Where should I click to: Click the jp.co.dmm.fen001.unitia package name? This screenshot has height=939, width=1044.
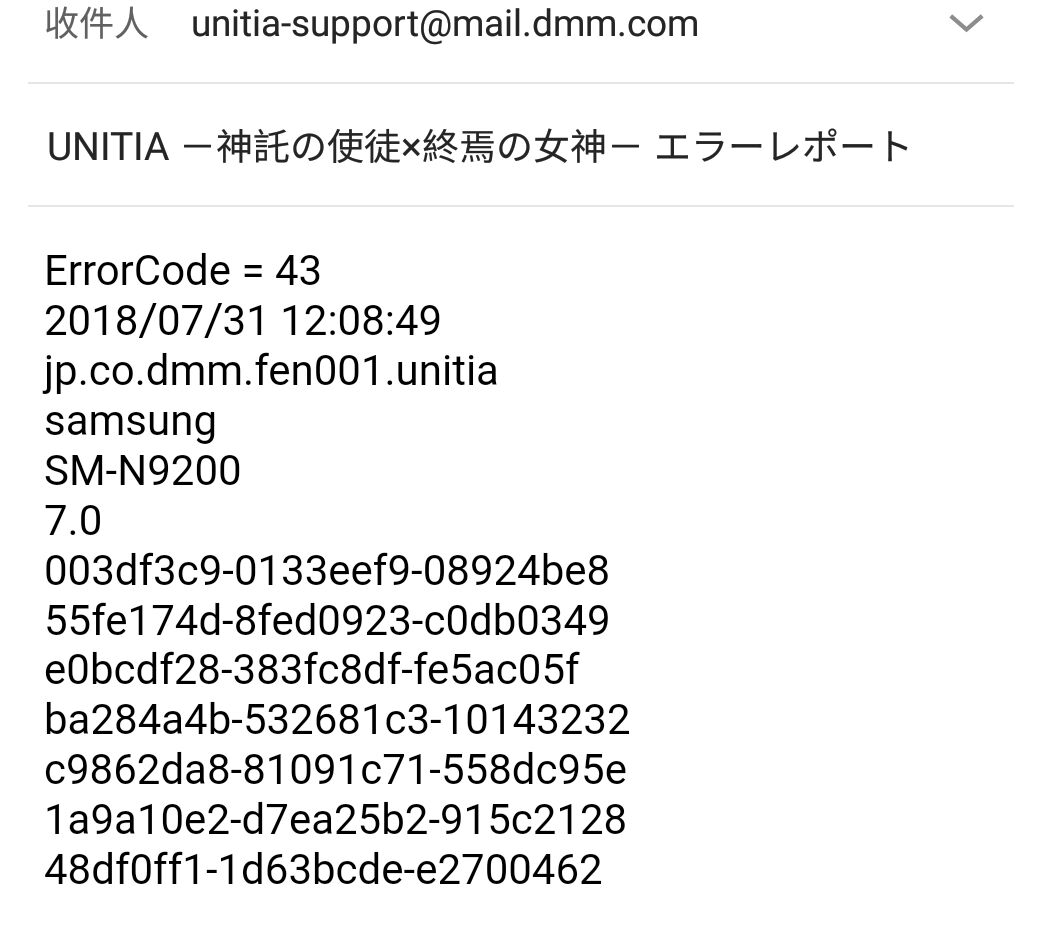(271, 371)
